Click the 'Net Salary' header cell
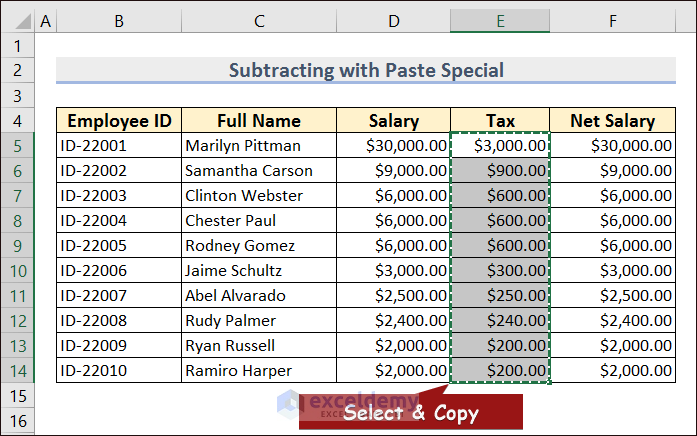This screenshot has height=436, width=697. [612, 121]
